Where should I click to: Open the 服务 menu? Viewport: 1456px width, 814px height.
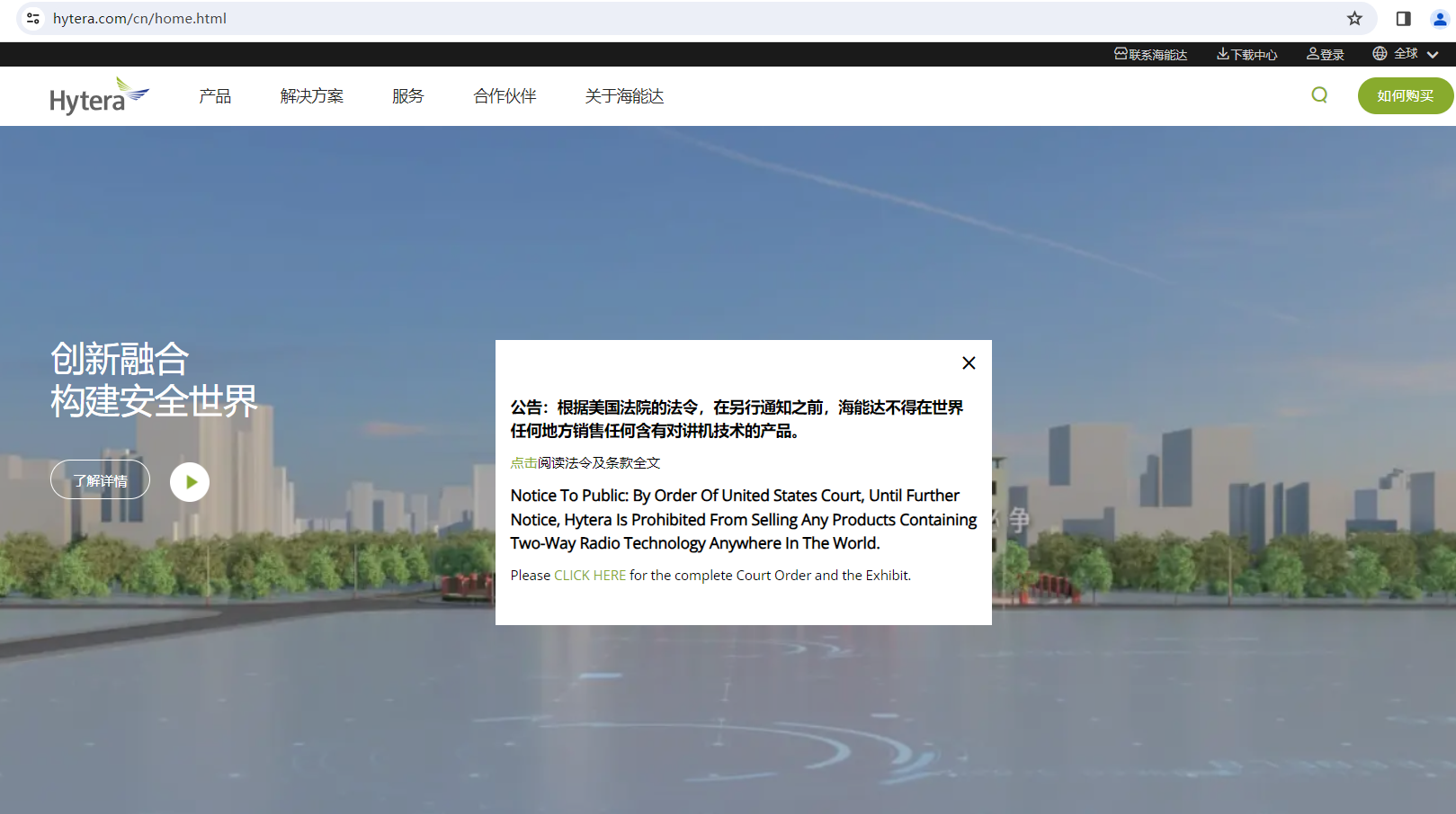[x=407, y=96]
